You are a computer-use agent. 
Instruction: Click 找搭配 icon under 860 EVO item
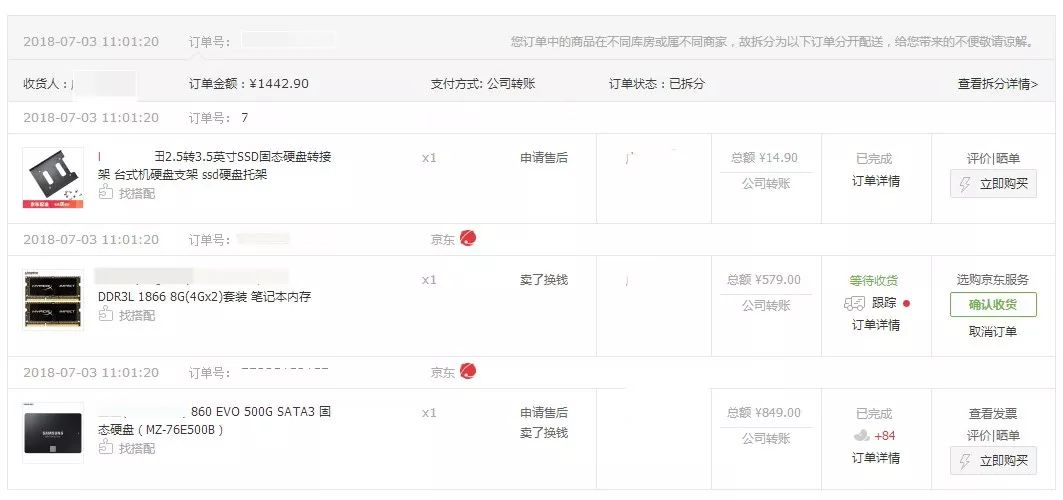pyautogui.click(x=106, y=448)
